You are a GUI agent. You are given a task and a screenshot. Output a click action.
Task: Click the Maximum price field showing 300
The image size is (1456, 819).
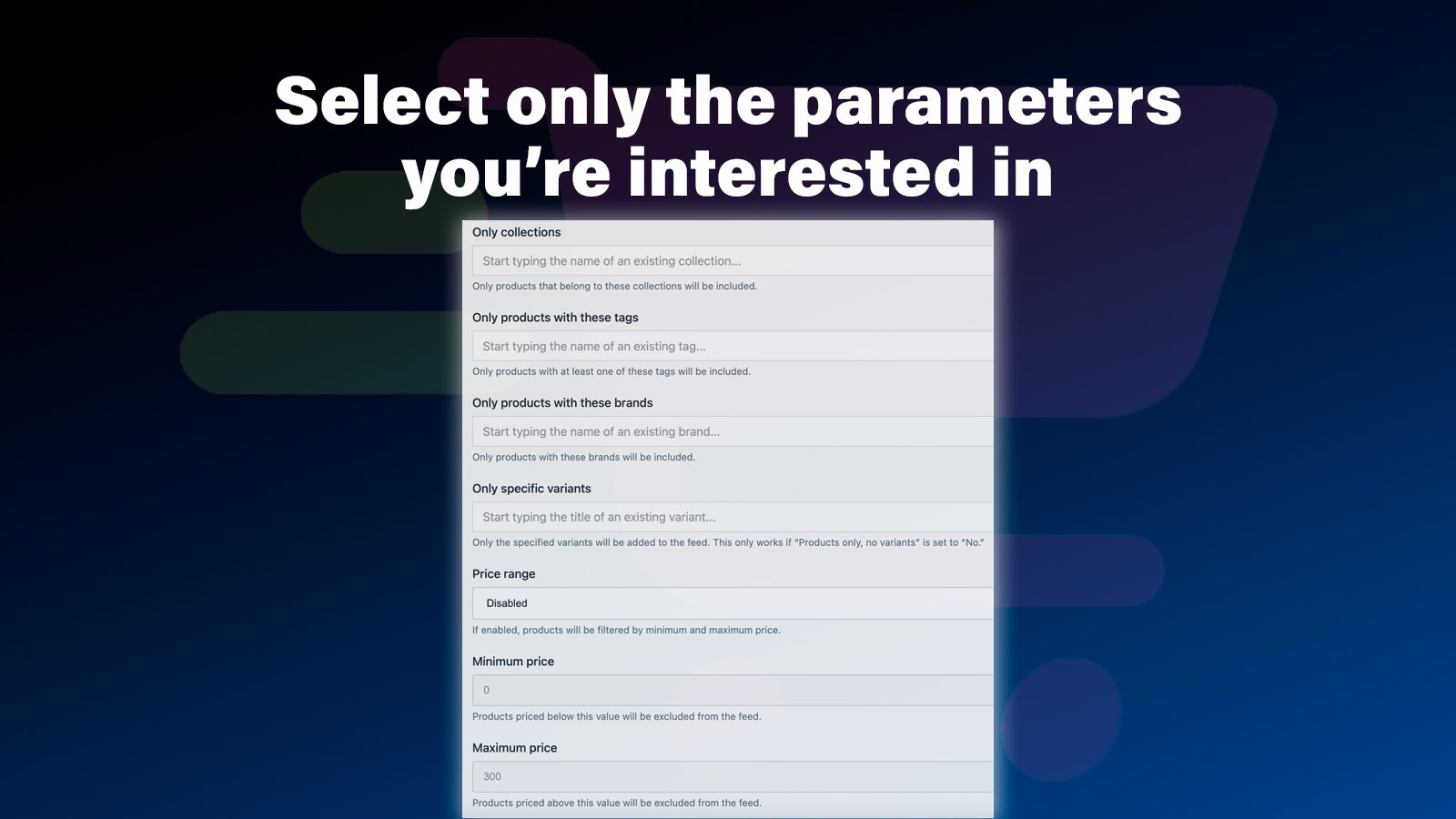pos(733,776)
